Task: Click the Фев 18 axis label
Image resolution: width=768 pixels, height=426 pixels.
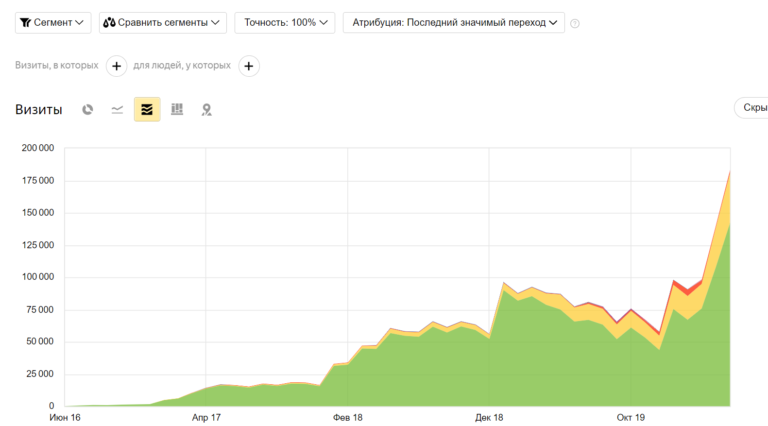Action: click(347, 417)
